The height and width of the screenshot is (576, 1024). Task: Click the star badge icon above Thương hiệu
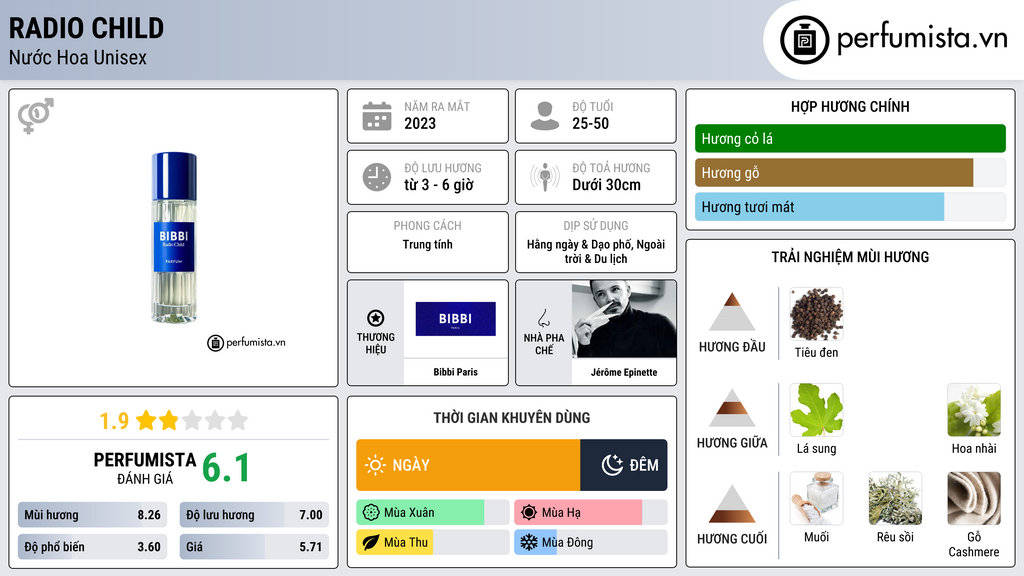click(376, 318)
